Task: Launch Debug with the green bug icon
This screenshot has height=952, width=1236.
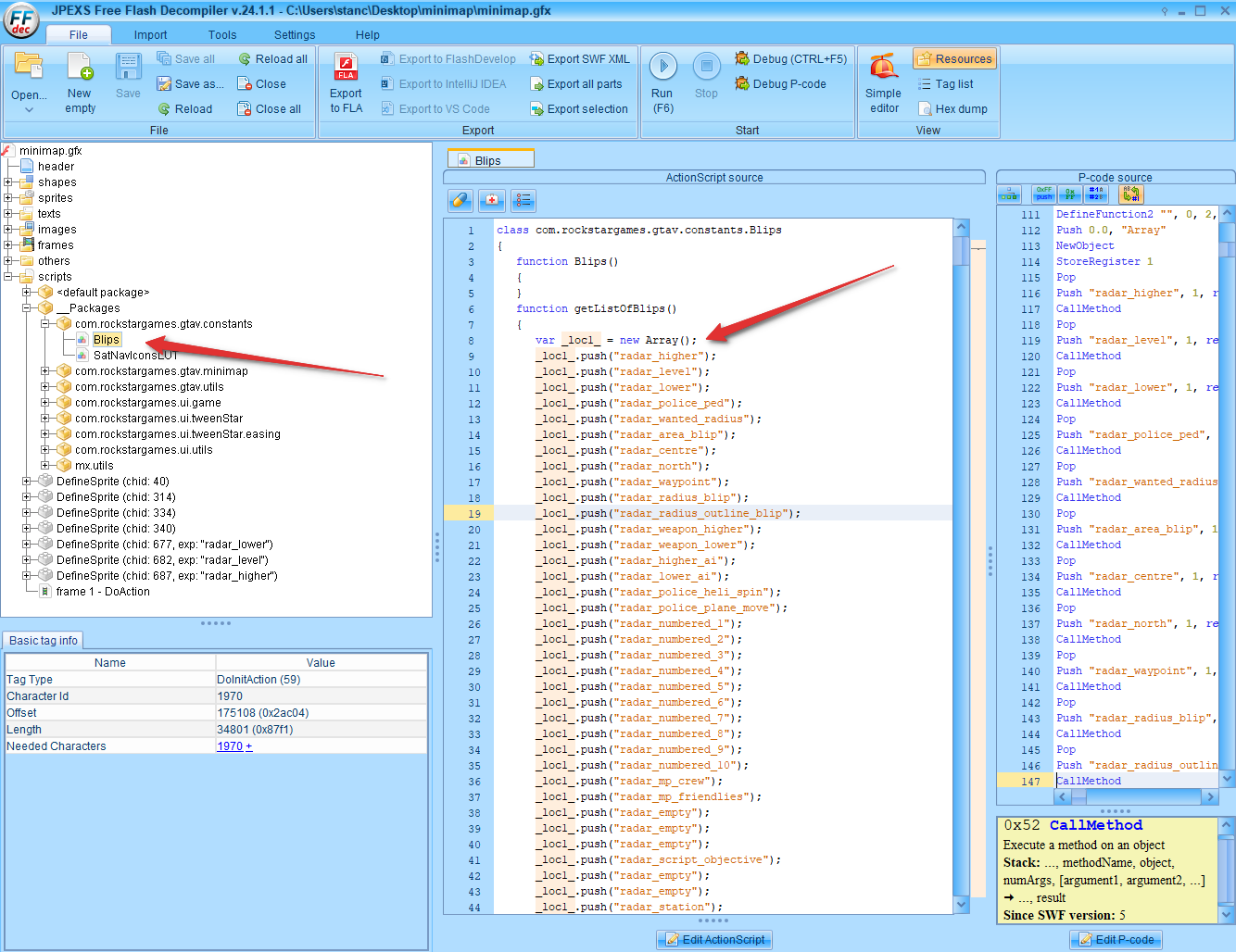Action: (790, 58)
